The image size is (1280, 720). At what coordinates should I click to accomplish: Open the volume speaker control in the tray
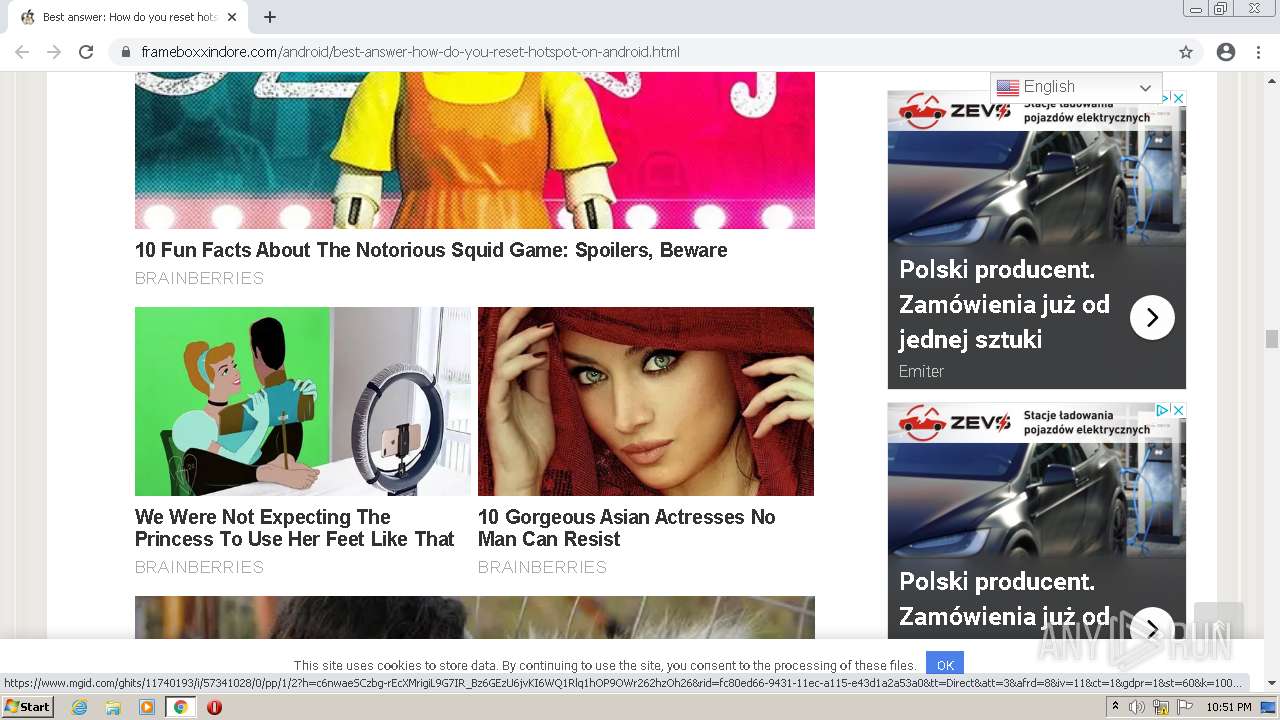[x=1137, y=707]
